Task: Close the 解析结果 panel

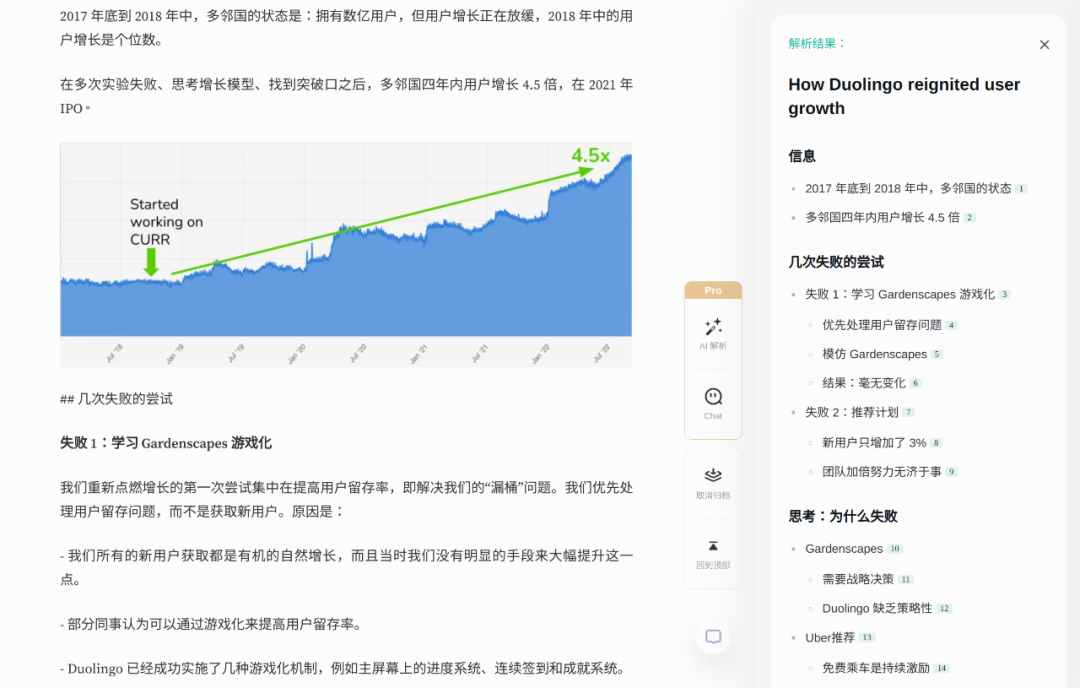Action: 1044,45
